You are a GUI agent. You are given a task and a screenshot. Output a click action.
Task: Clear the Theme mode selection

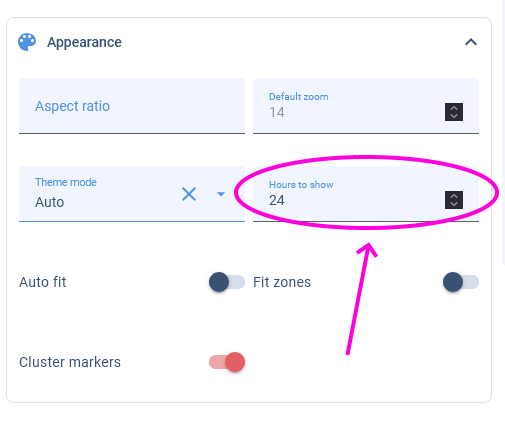click(189, 194)
